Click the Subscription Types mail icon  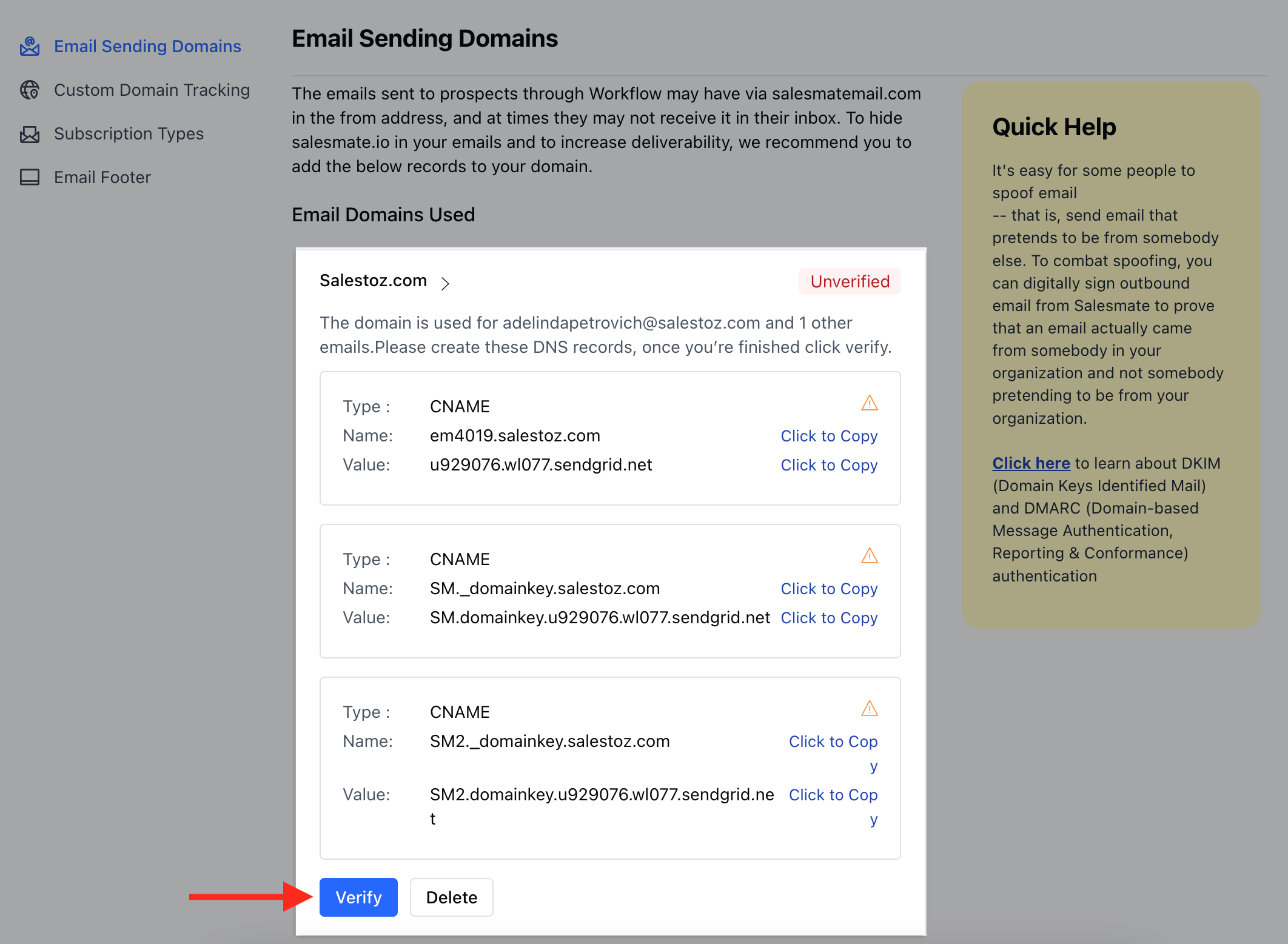(x=29, y=134)
